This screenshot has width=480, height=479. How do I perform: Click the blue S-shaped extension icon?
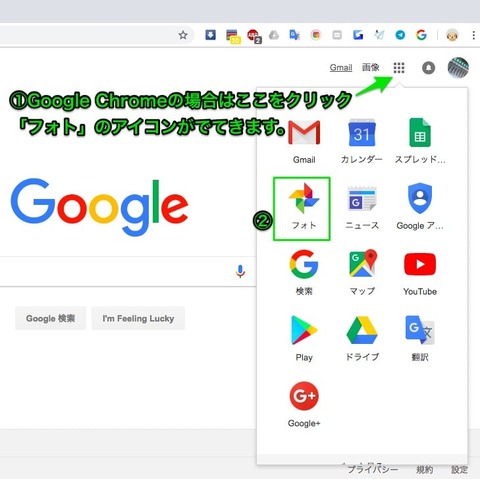tap(358, 35)
